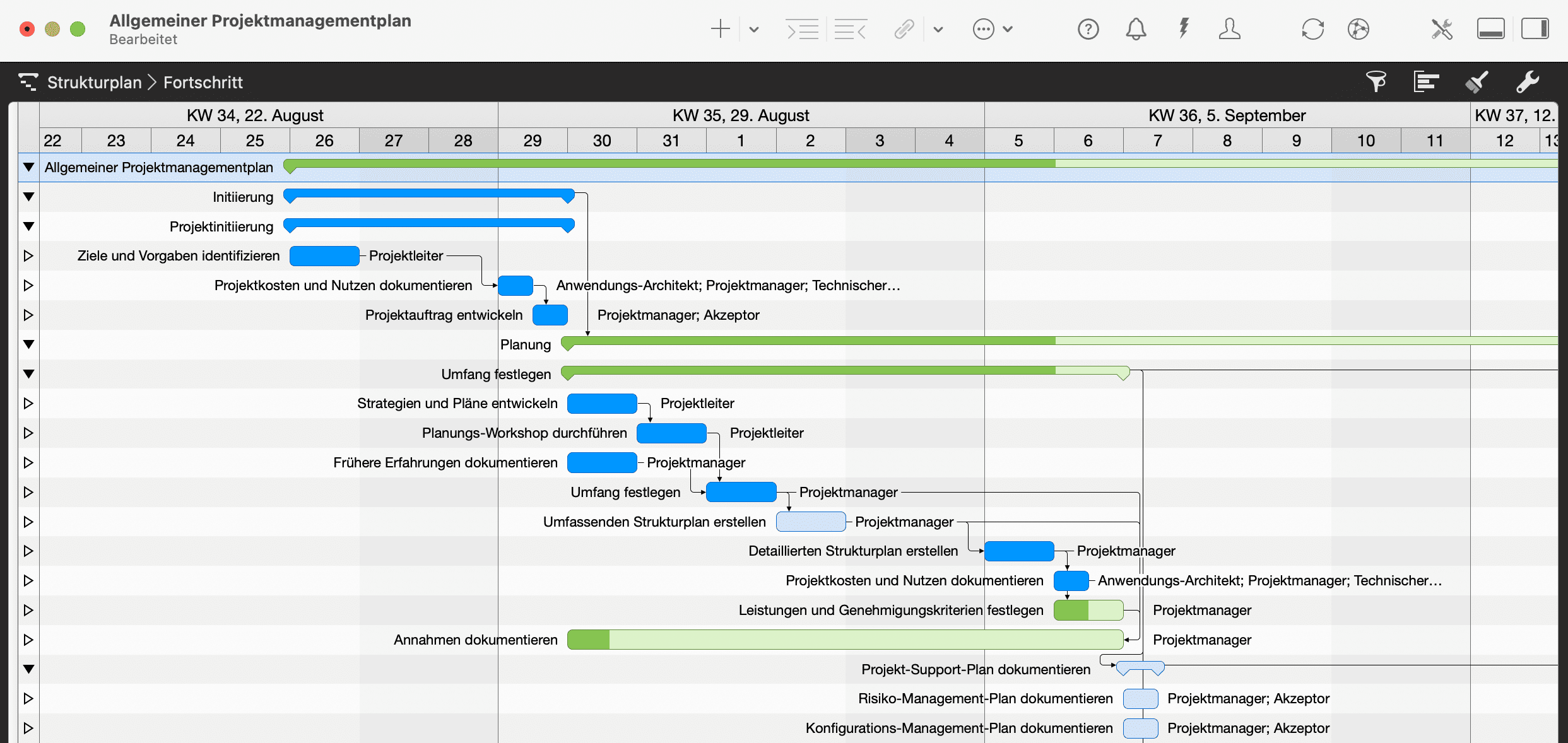1568x743 pixels.
Task: Open the ellipsis more-options menu
Action: coord(984,29)
